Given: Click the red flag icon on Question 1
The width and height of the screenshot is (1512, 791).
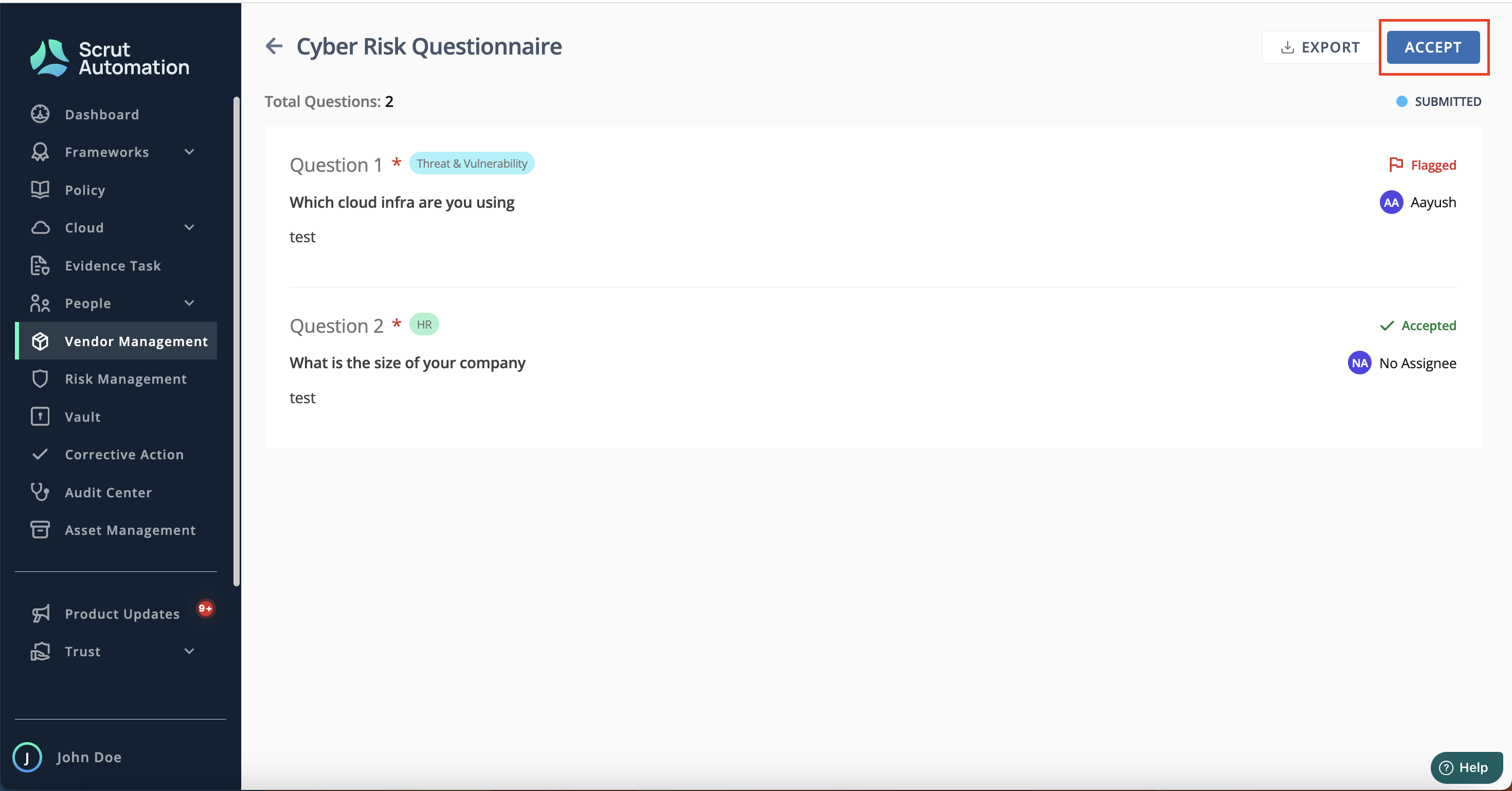Looking at the screenshot, I should click(1396, 165).
